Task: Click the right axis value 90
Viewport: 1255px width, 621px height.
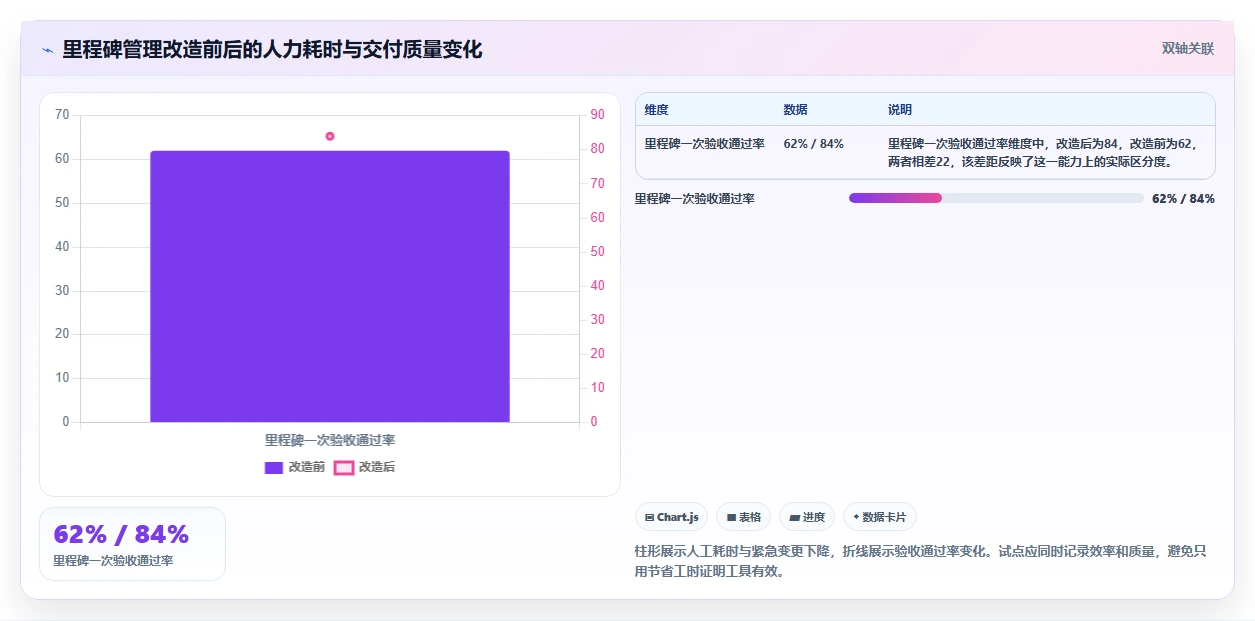Action: click(597, 115)
